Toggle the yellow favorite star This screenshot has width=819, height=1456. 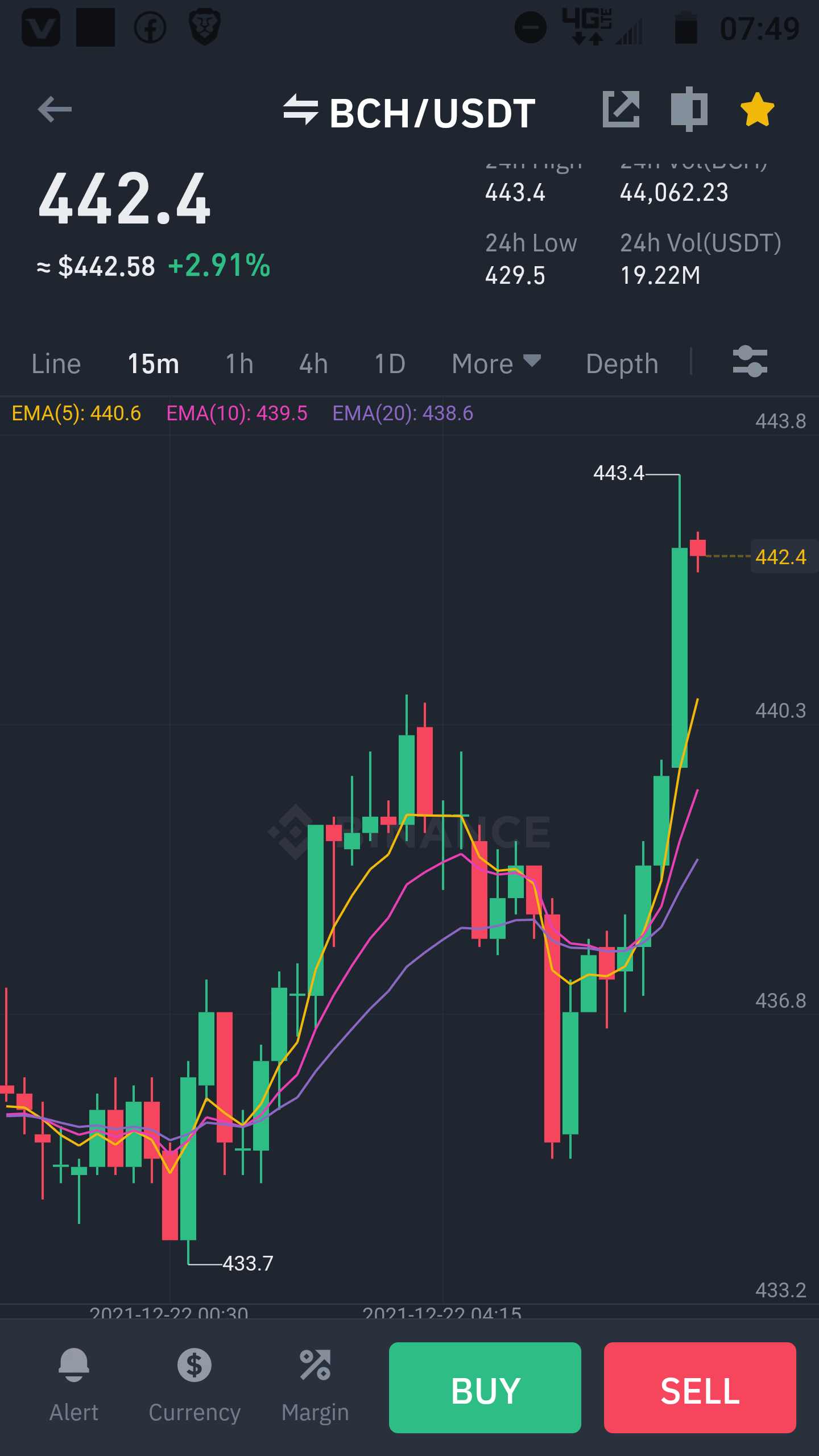click(x=757, y=109)
